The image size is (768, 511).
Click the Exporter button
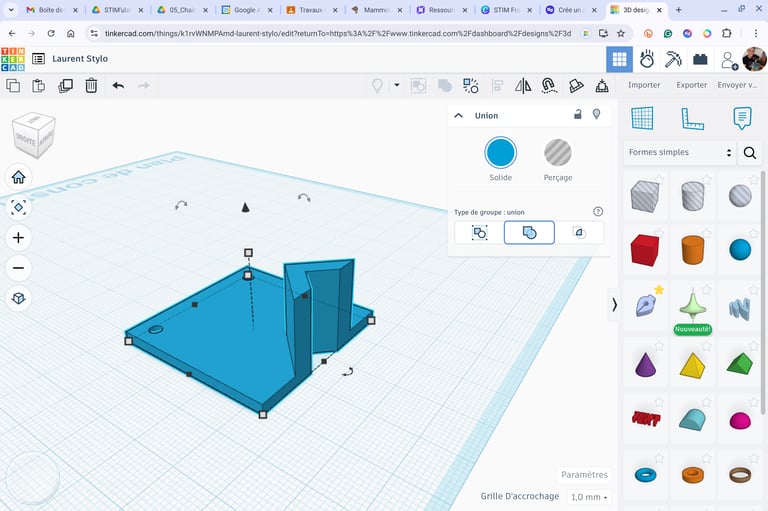[x=691, y=85]
